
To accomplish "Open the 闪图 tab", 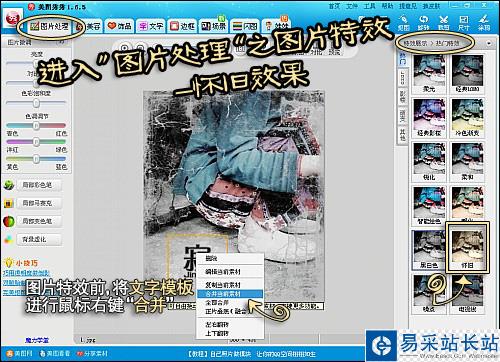I will tap(245, 26).
